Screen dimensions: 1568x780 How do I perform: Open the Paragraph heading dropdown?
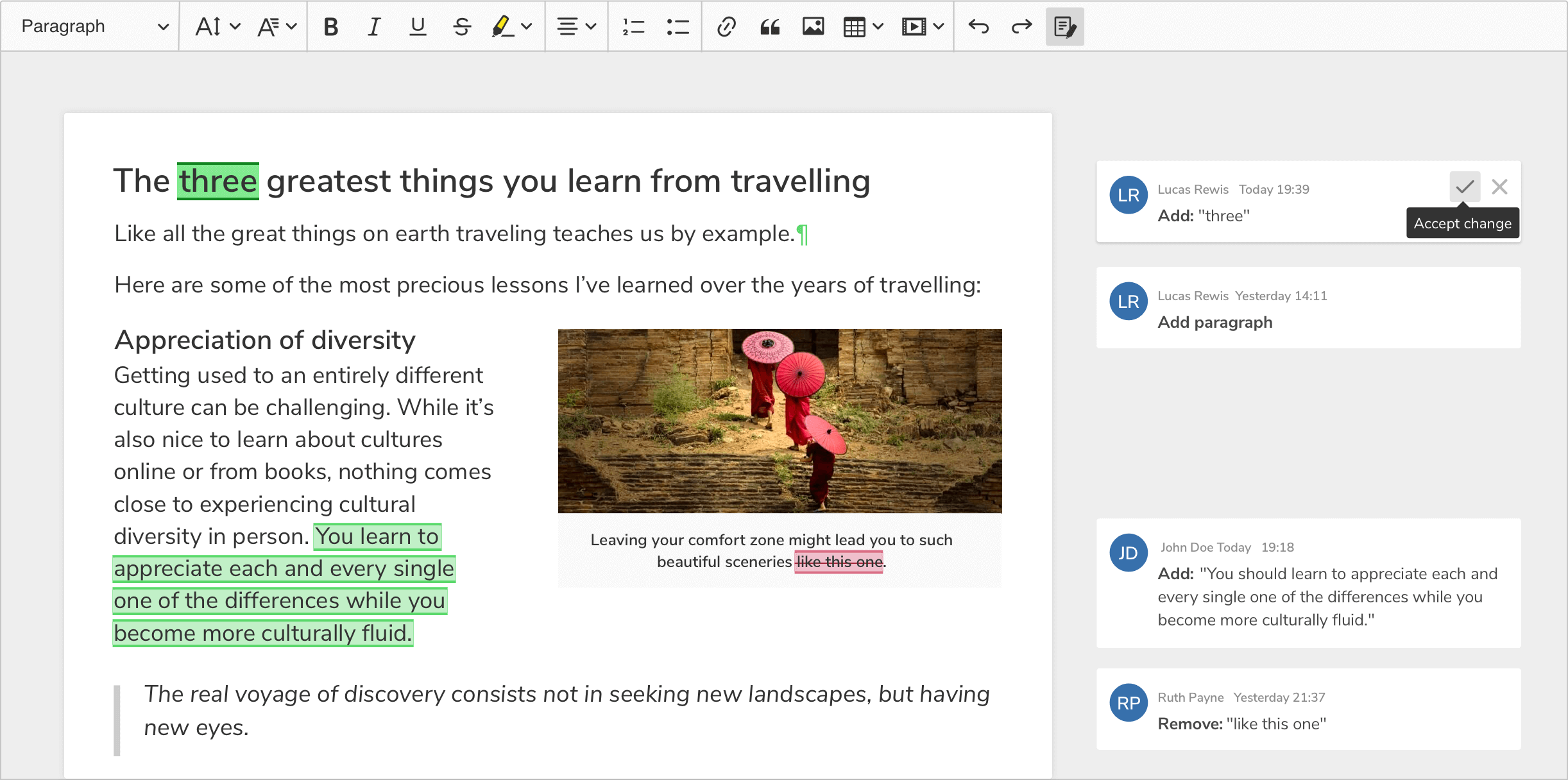pos(94,26)
